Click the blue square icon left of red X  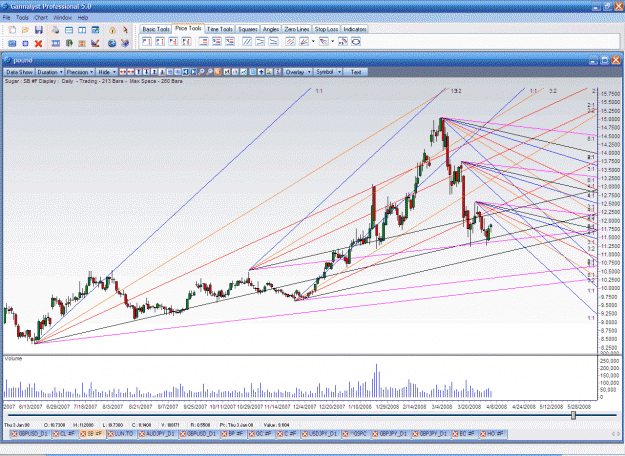(26, 43)
